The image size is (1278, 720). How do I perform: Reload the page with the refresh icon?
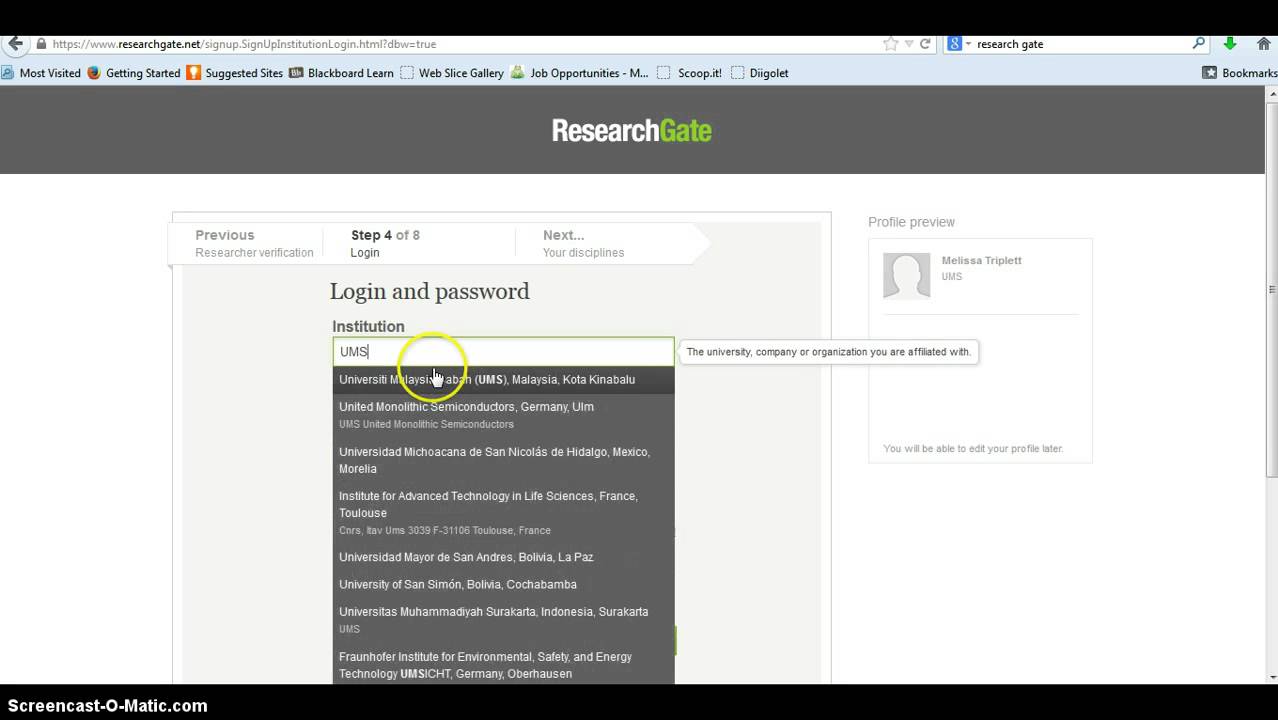pyautogui.click(x=925, y=44)
